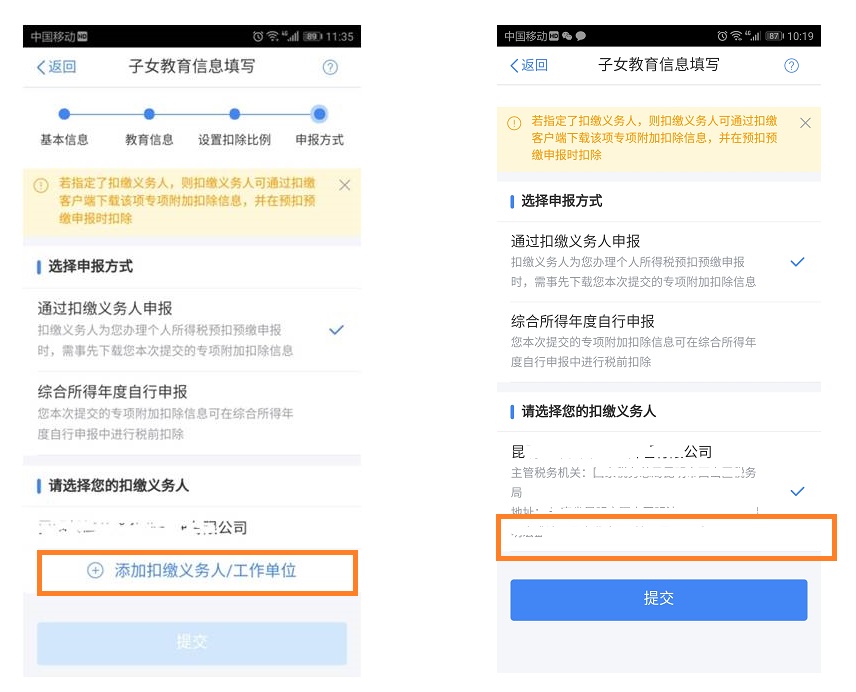This screenshot has height=692, width=856.
Task: Select 综合所得年度自行申报 option on left screen
Action: [x=192, y=413]
